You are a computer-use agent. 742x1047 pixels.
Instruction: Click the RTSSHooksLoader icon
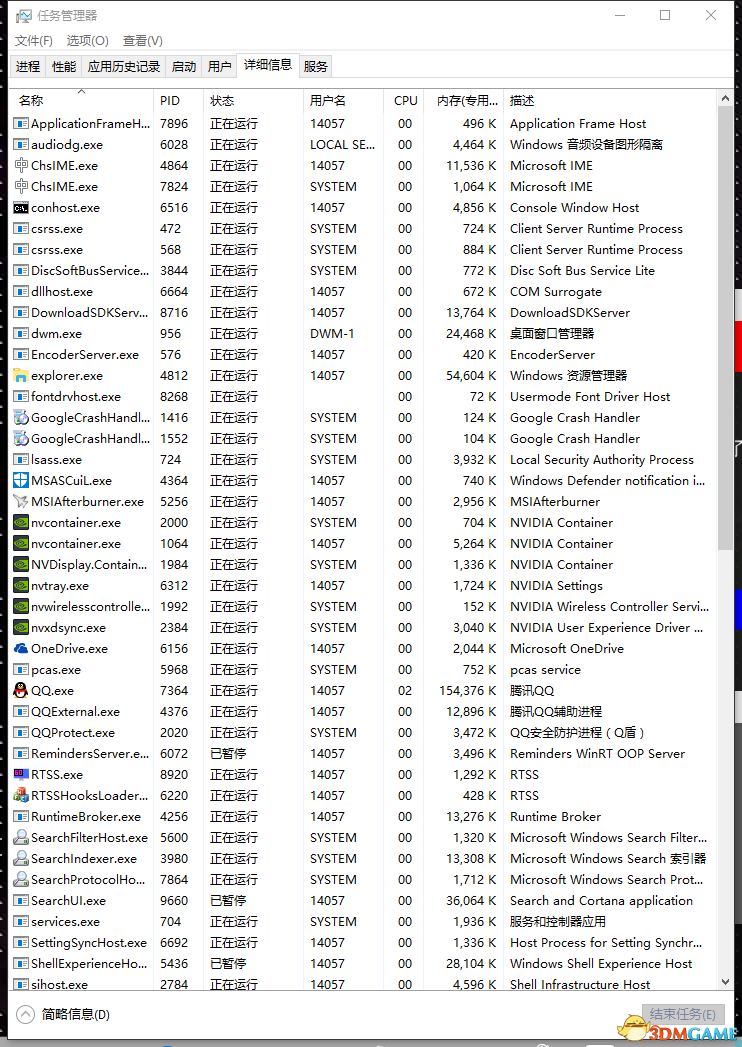pos(21,796)
